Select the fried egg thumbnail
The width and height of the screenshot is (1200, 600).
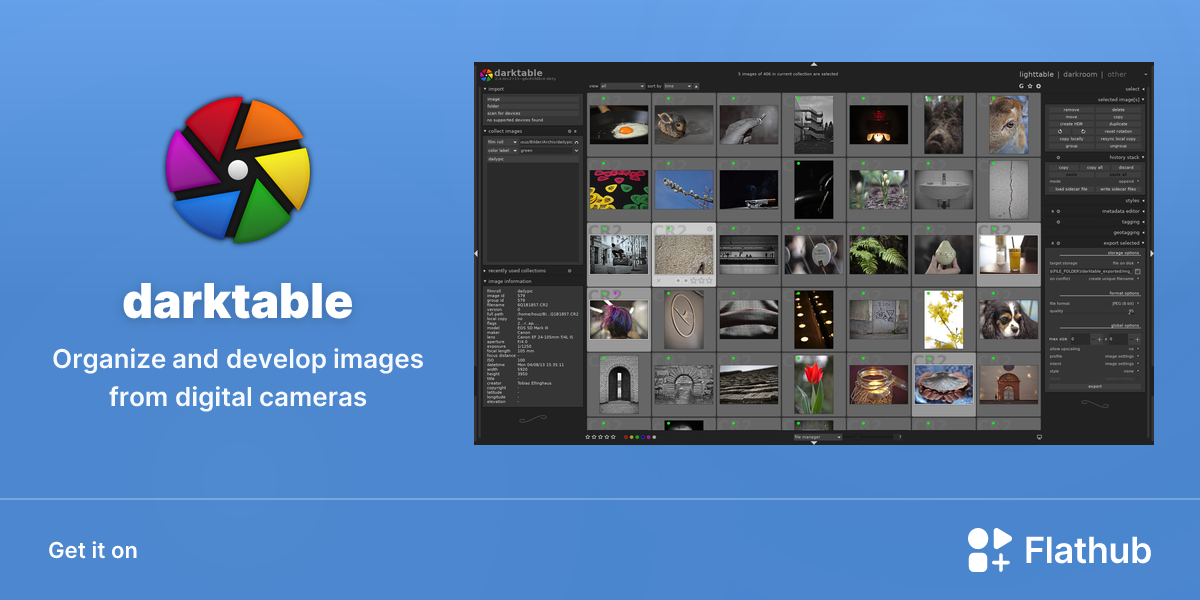click(x=619, y=125)
